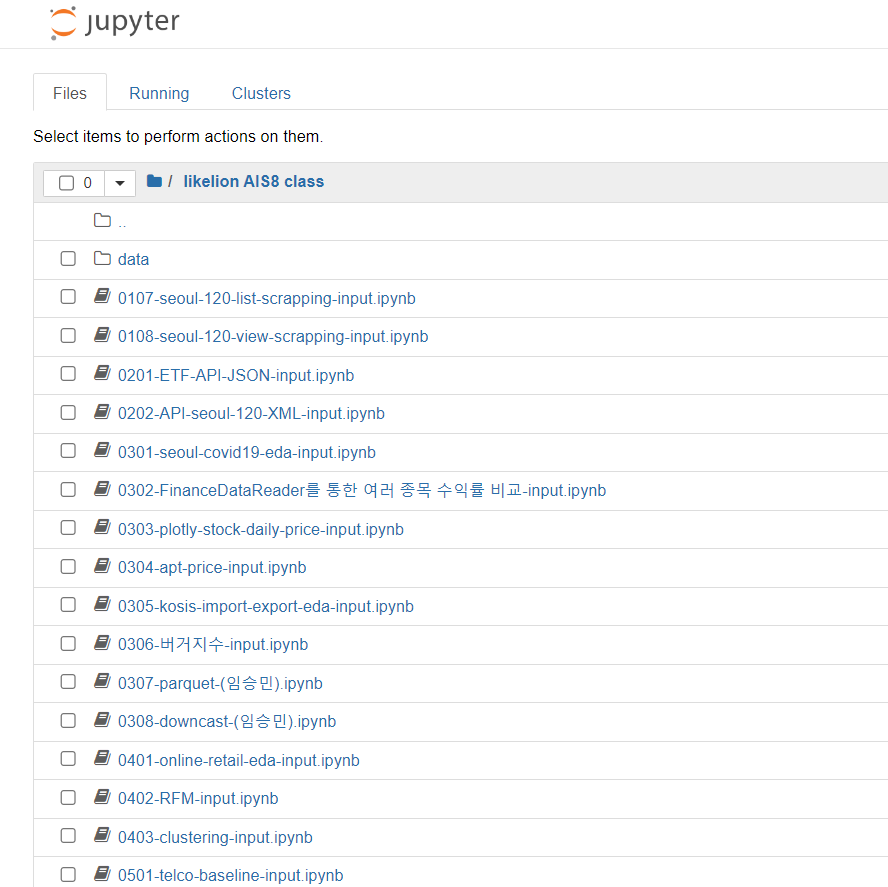Open 0307-parquet-(임승민).ipynb
Screen dimensions: 888x887
[x=220, y=683]
